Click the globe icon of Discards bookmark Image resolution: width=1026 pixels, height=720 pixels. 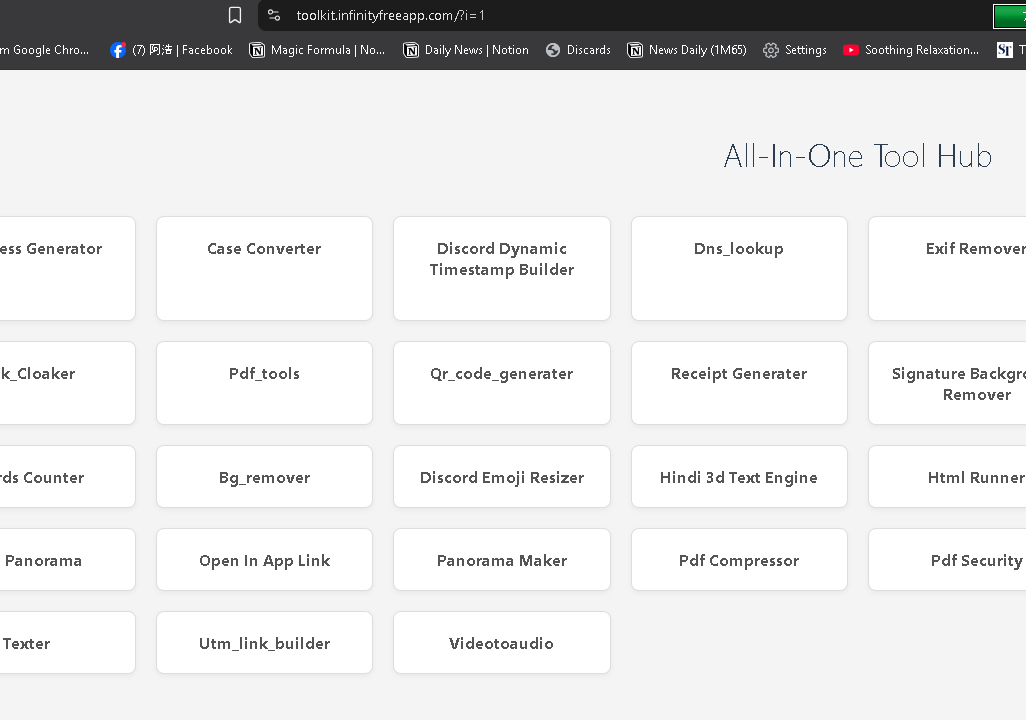553,50
